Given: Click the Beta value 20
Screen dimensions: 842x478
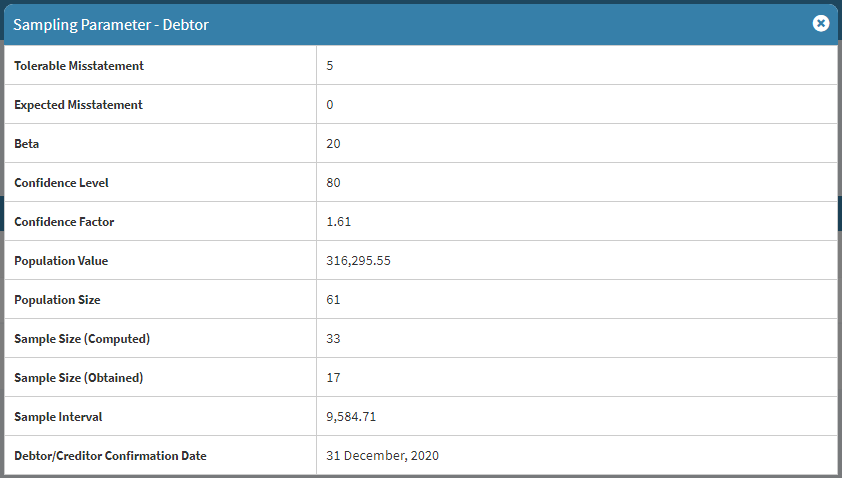Looking at the screenshot, I should 334,144.
